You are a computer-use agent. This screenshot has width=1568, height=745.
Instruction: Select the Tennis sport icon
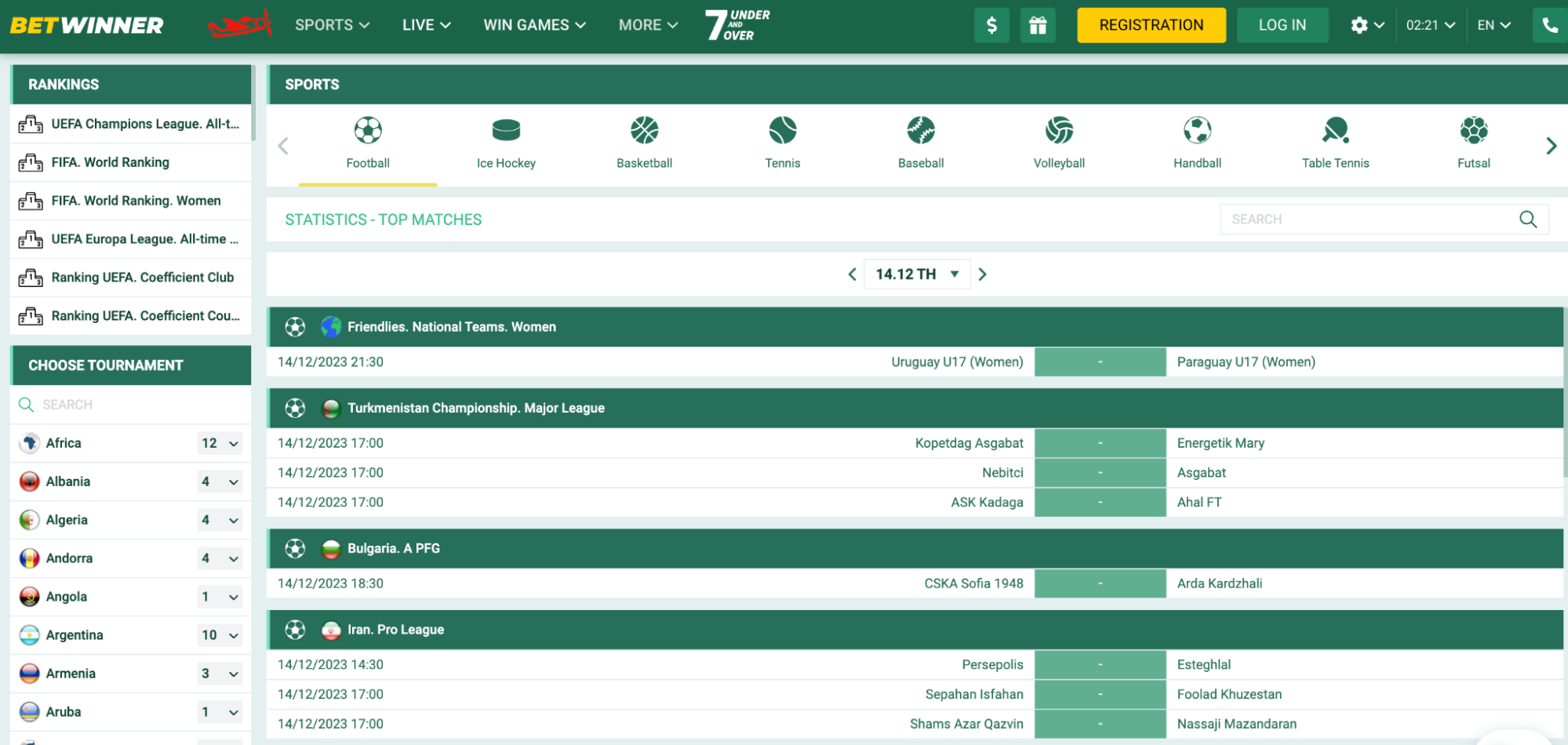click(783, 130)
